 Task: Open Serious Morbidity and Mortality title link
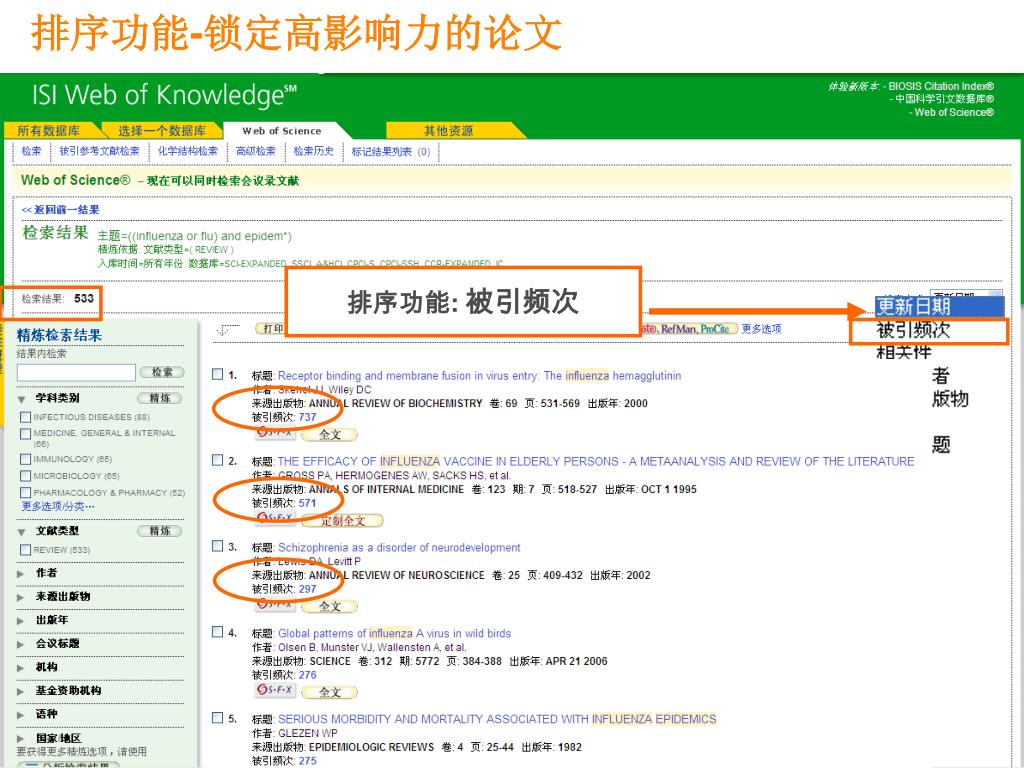click(497, 718)
